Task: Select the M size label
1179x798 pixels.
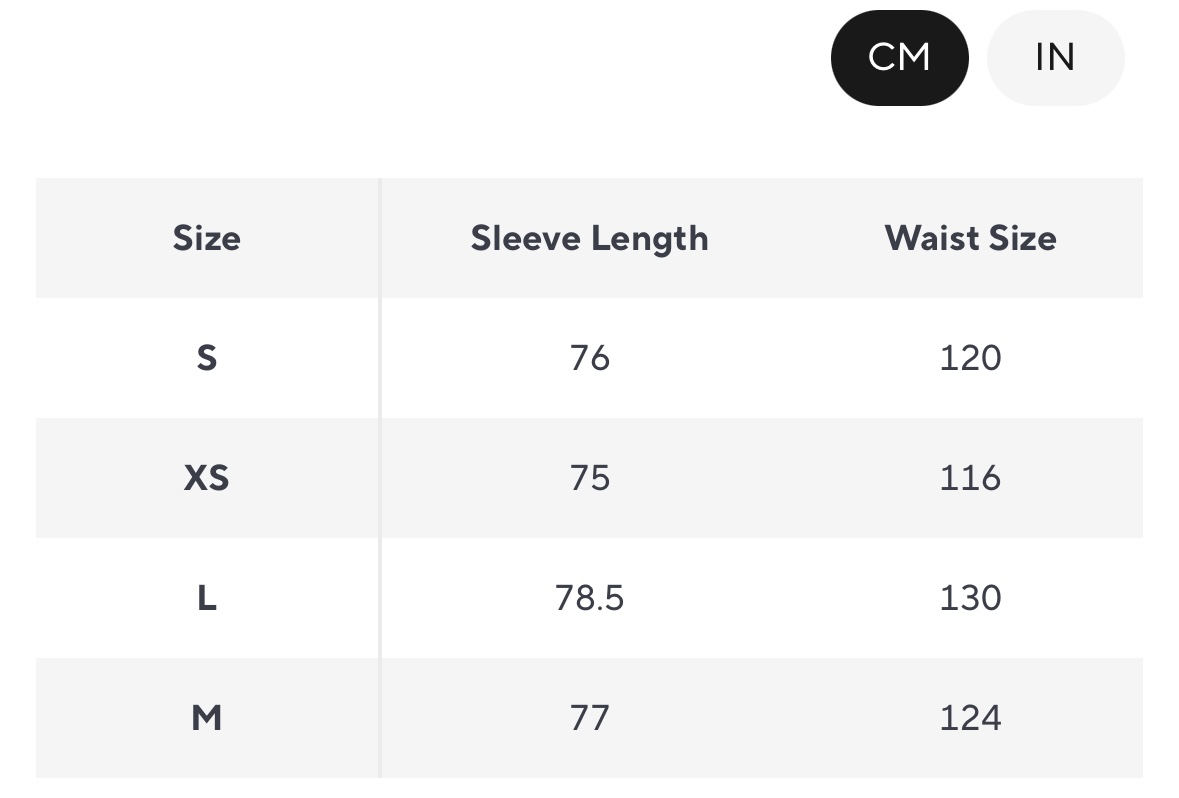Action: (x=206, y=718)
